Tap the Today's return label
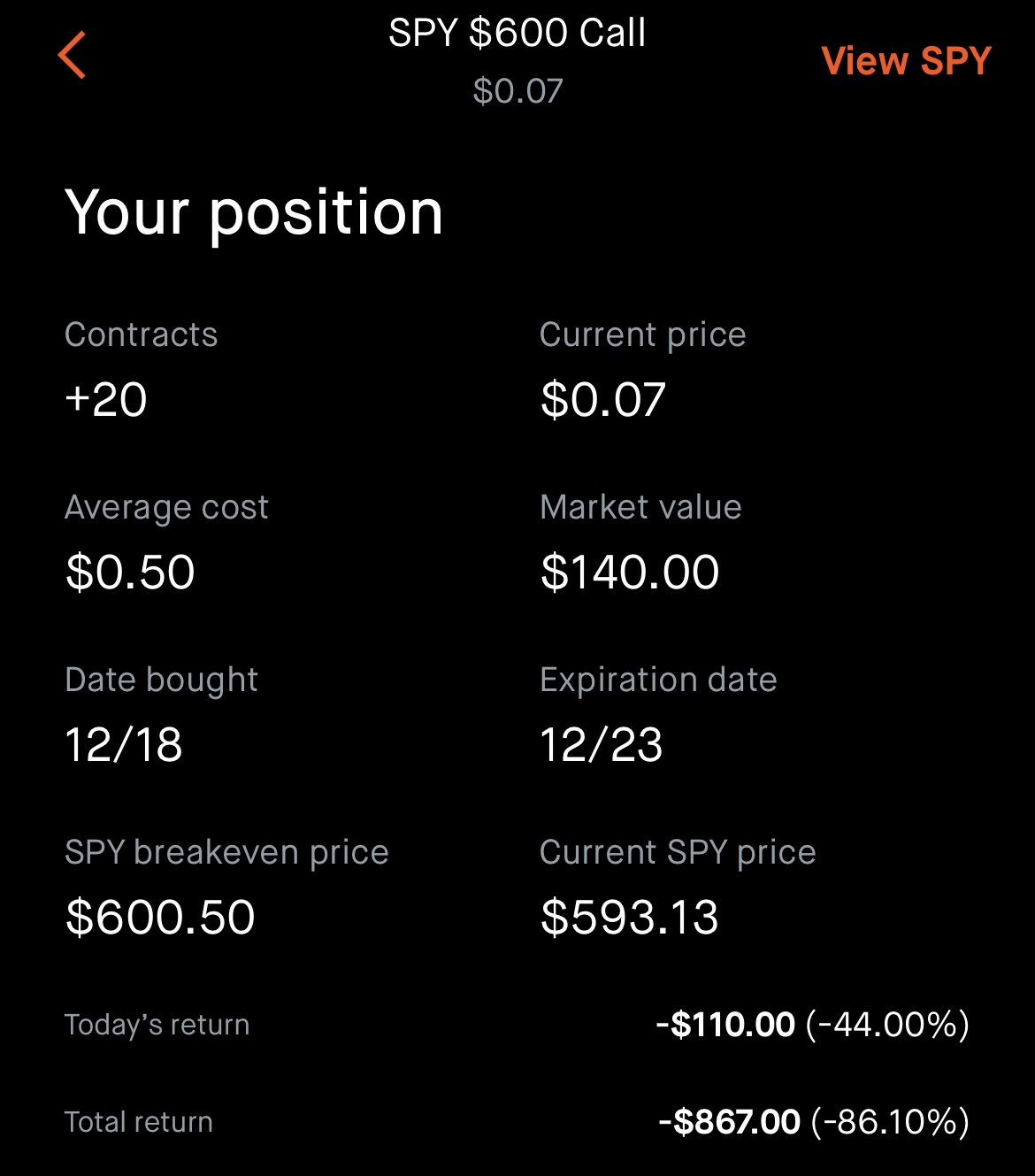The image size is (1035, 1176). 157,1025
